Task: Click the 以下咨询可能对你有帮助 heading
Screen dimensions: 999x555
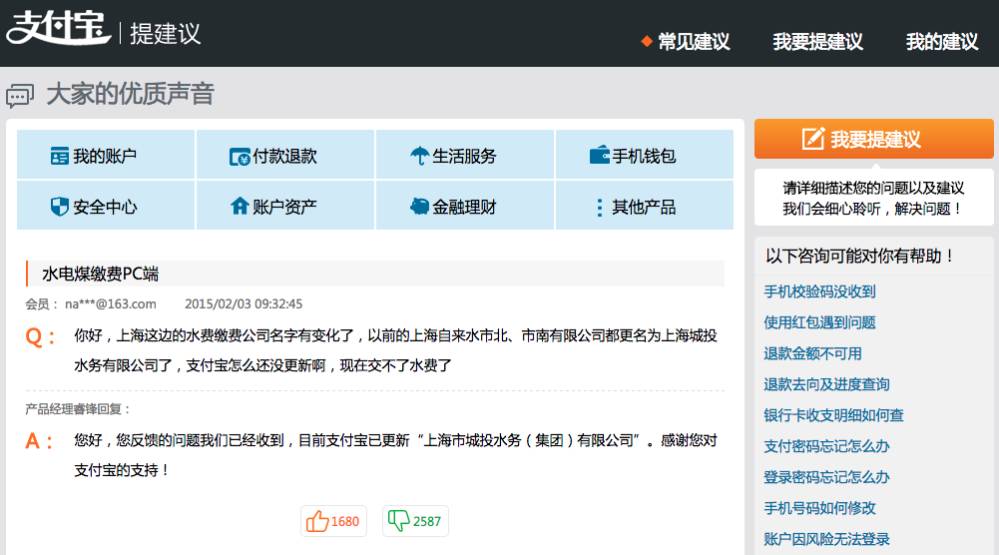Action: [859, 256]
